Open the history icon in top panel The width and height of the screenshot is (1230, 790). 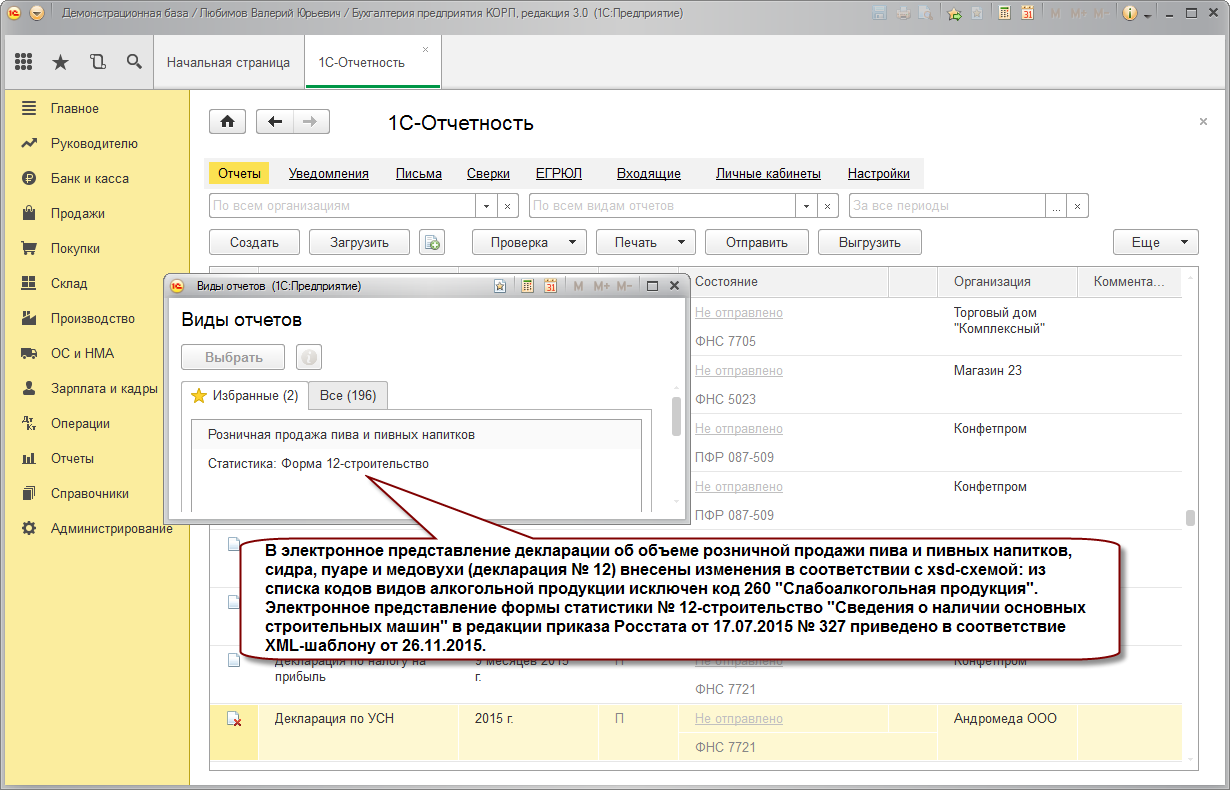[x=97, y=62]
